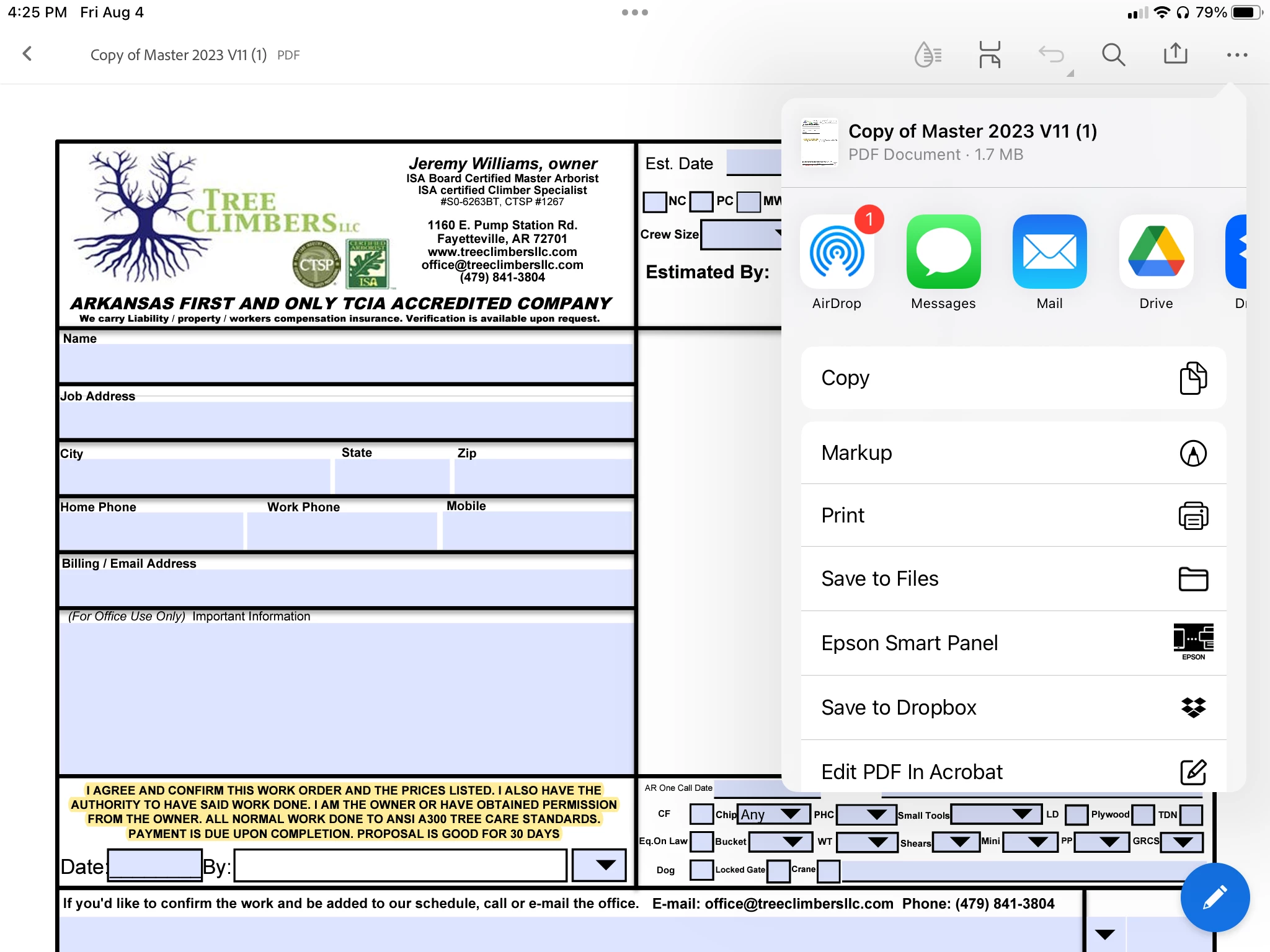Expand the Bucket dropdown
The width and height of the screenshot is (1270, 952).
781,842
